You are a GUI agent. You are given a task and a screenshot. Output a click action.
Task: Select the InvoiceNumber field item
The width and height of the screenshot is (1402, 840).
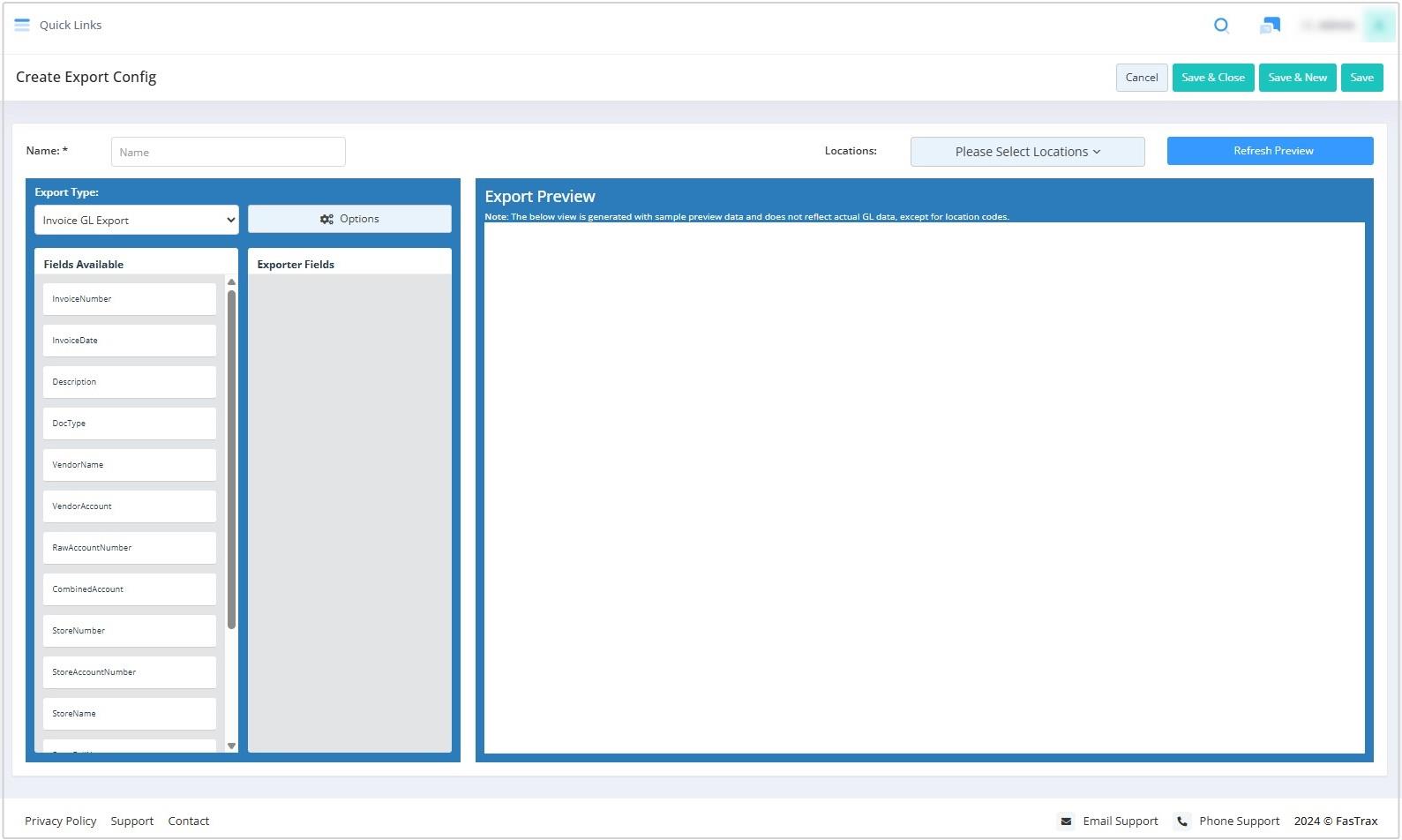point(129,299)
